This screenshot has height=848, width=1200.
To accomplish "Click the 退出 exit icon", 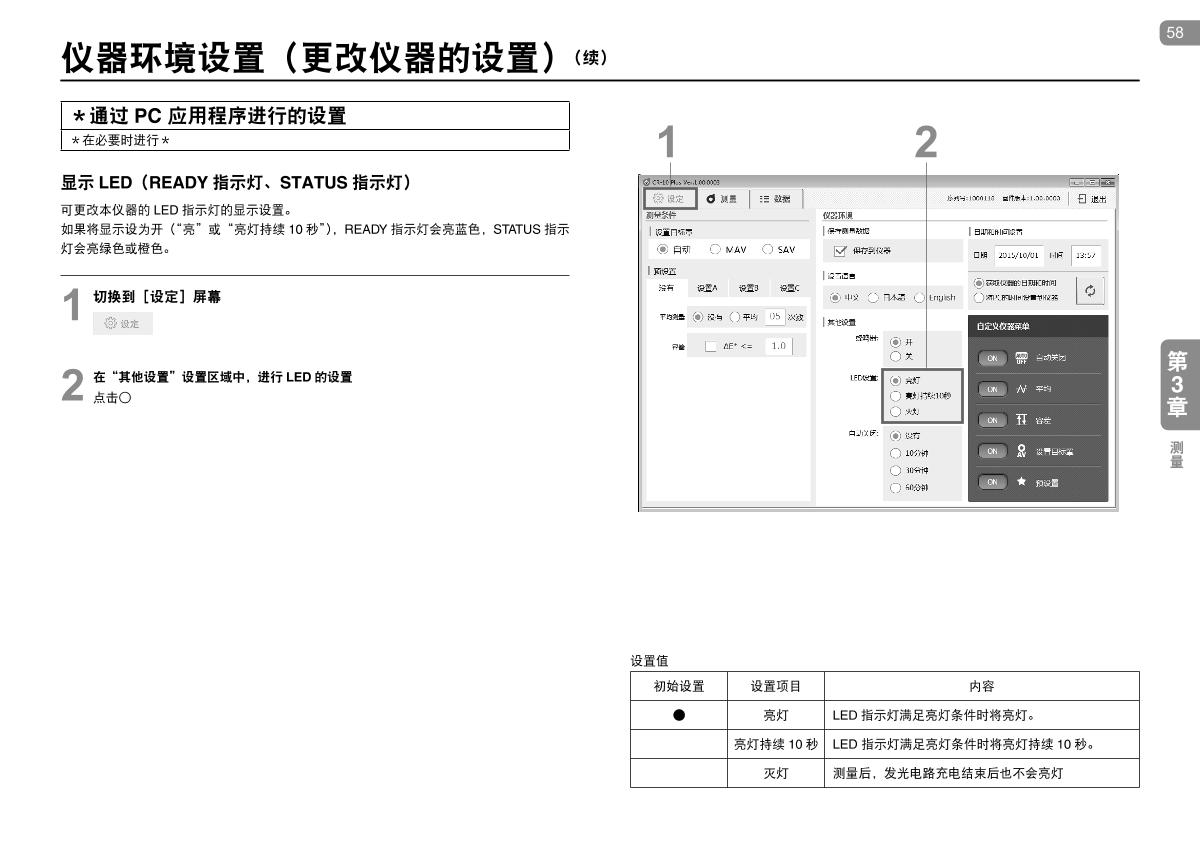I will coord(1091,199).
